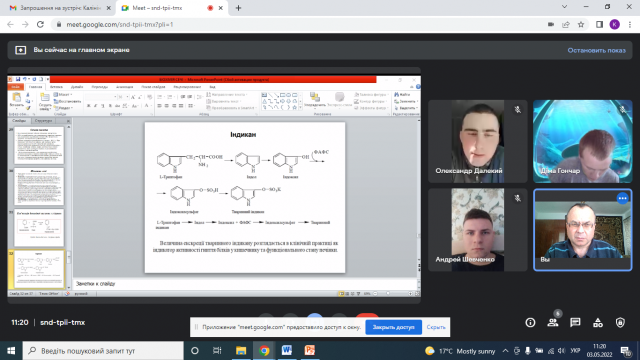Click the Windows search input field
This screenshot has width=640, height=360.
(x=103, y=351)
